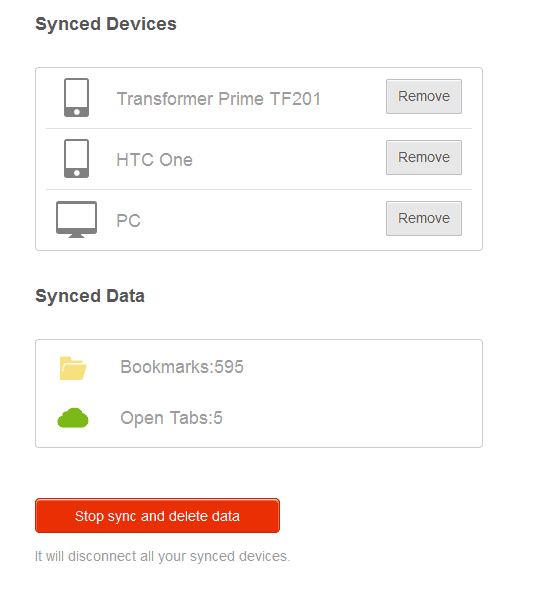Select the Transformer Prime TF201 device name
546x596 pixels.
coord(219,99)
